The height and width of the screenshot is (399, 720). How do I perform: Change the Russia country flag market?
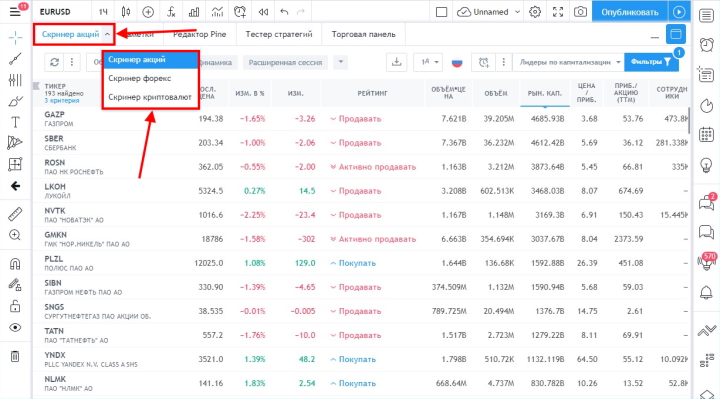coord(457,62)
